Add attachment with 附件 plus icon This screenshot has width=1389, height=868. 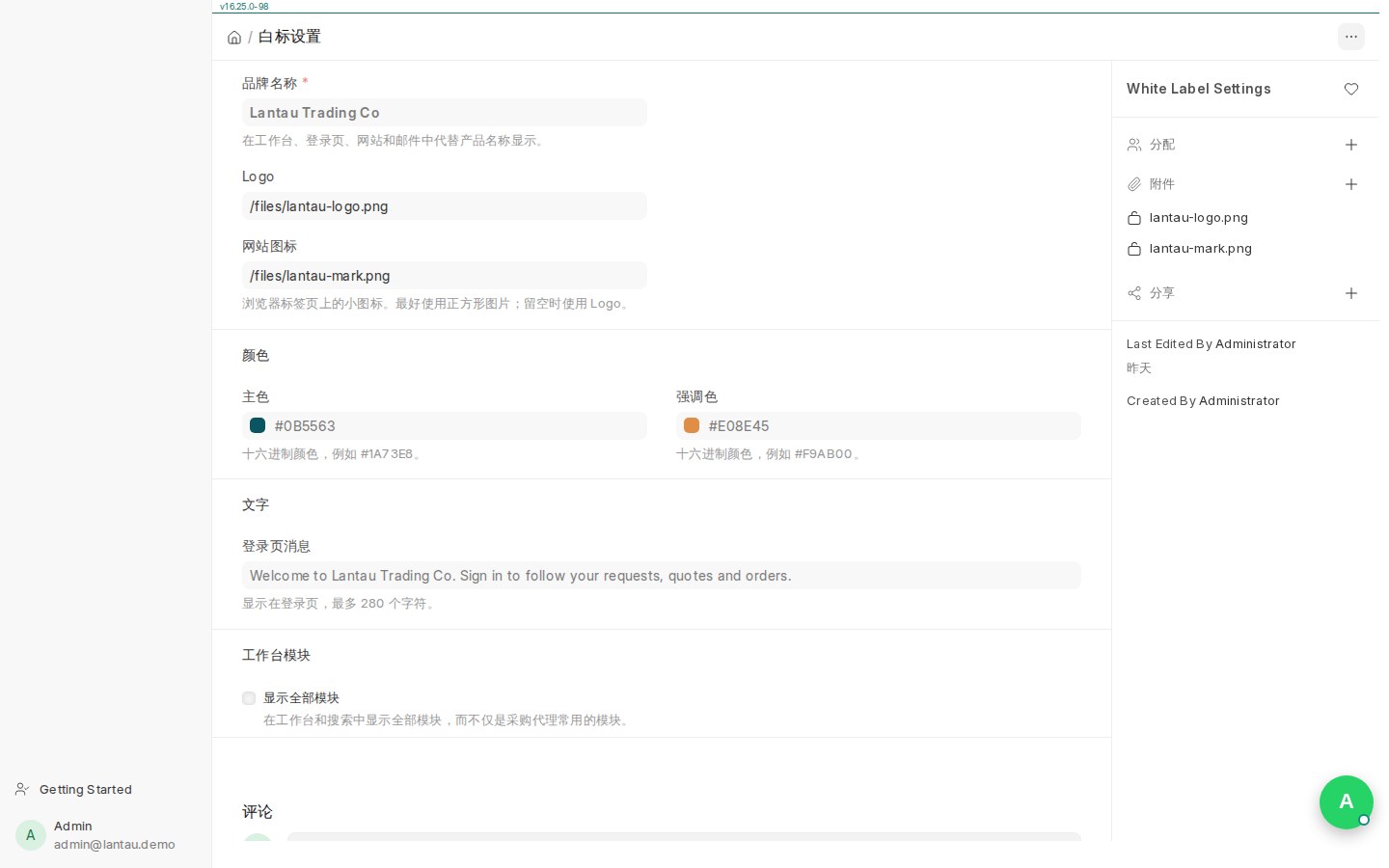(1351, 184)
